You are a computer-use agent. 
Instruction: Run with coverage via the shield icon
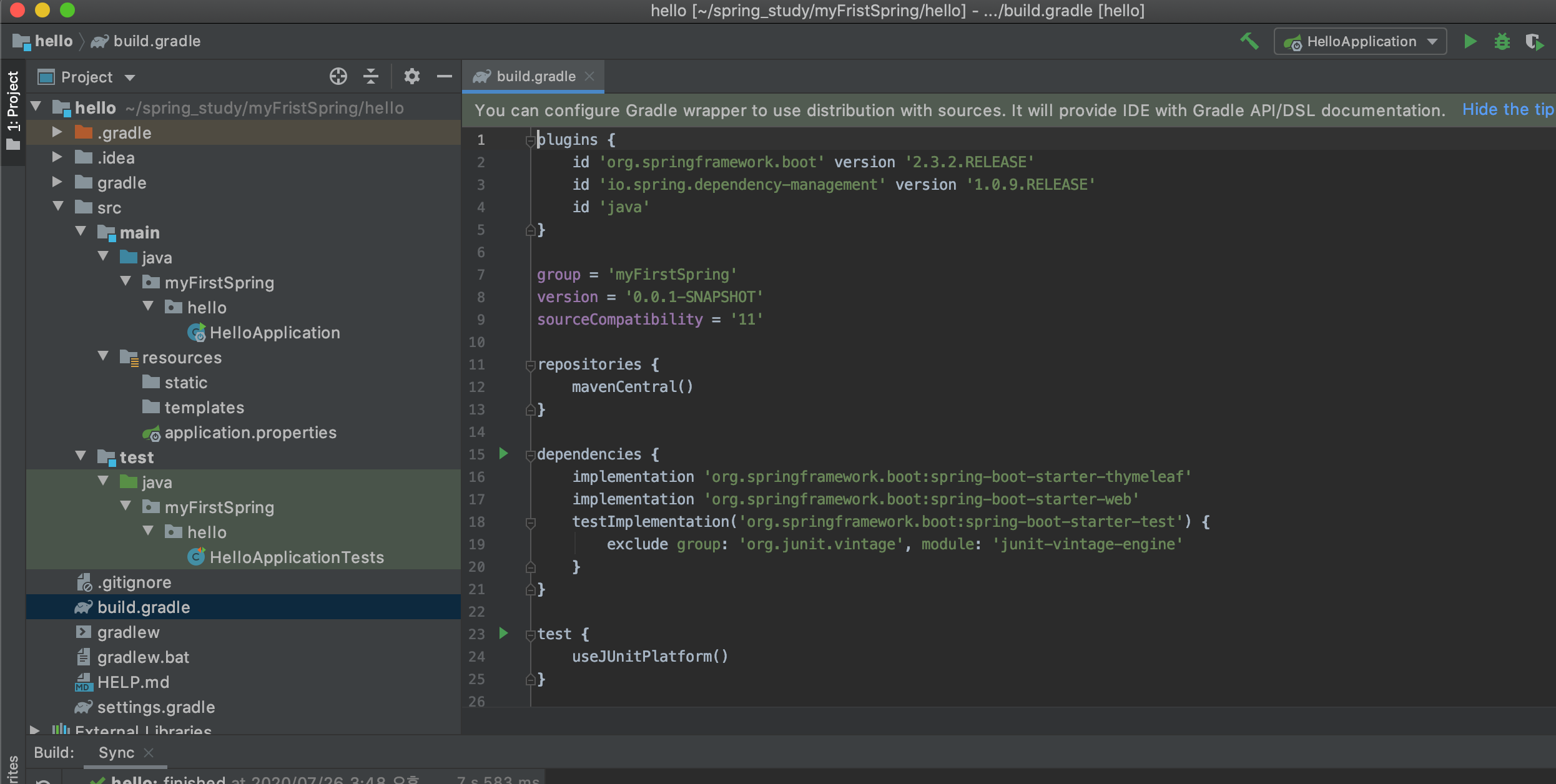coord(1534,42)
